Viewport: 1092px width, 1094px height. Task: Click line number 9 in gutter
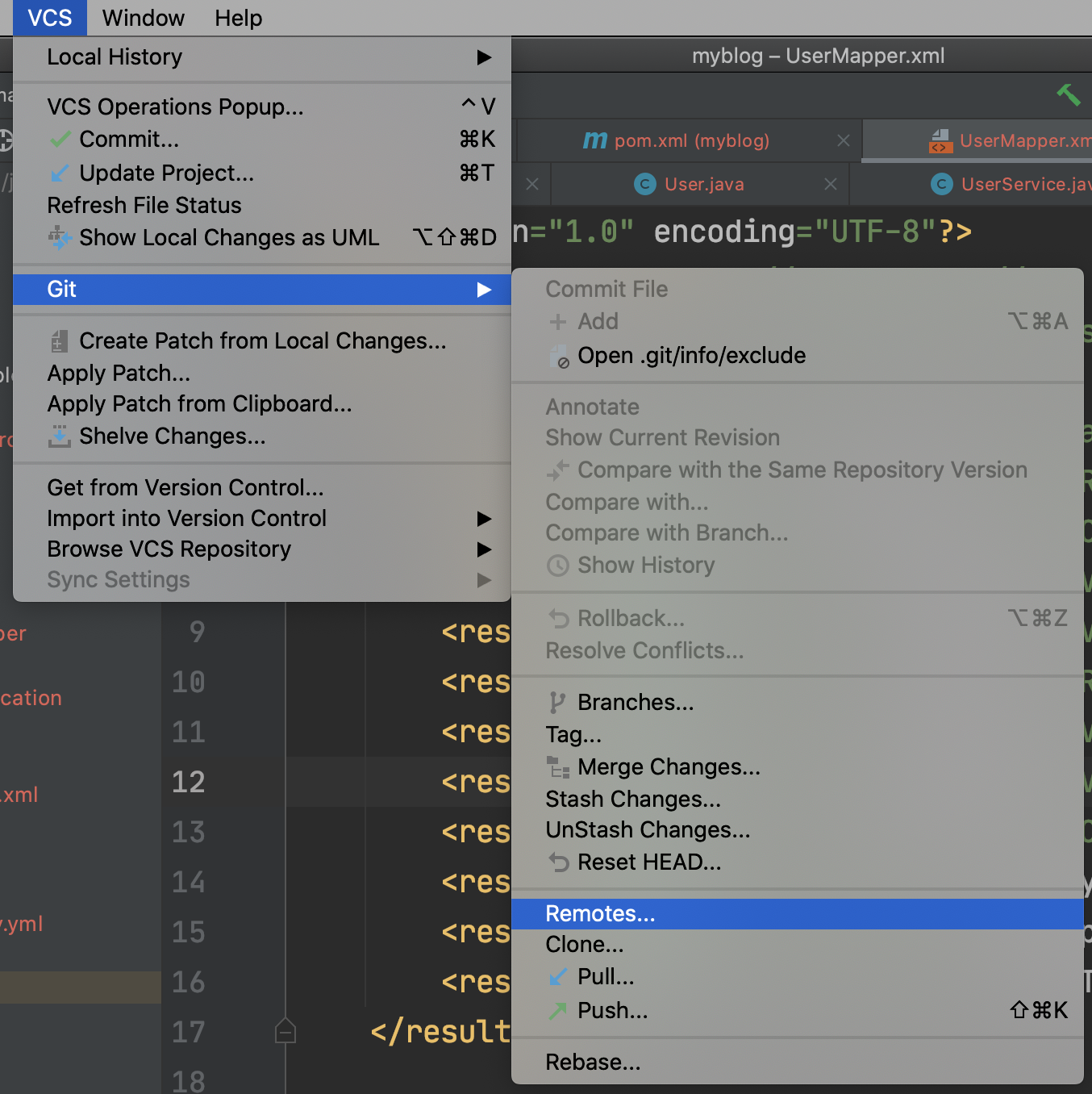[197, 632]
